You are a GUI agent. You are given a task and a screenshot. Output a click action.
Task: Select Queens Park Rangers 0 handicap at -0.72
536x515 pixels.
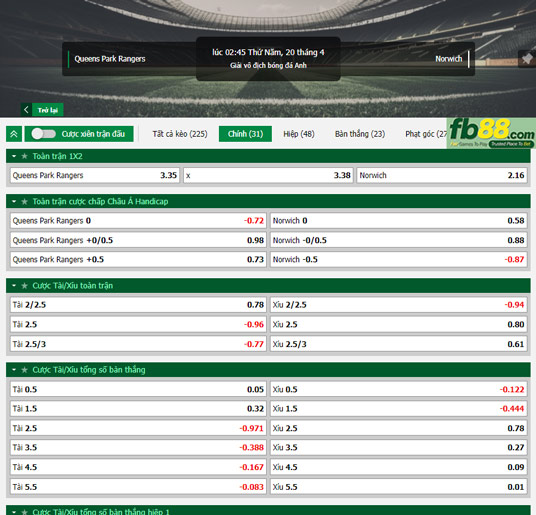tap(138, 221)
